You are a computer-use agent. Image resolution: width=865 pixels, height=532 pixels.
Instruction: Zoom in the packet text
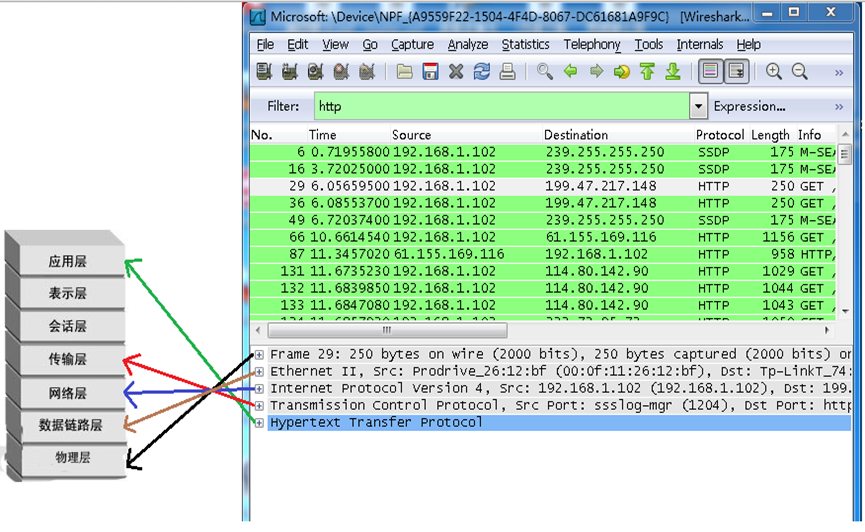(x=774, y=71)
